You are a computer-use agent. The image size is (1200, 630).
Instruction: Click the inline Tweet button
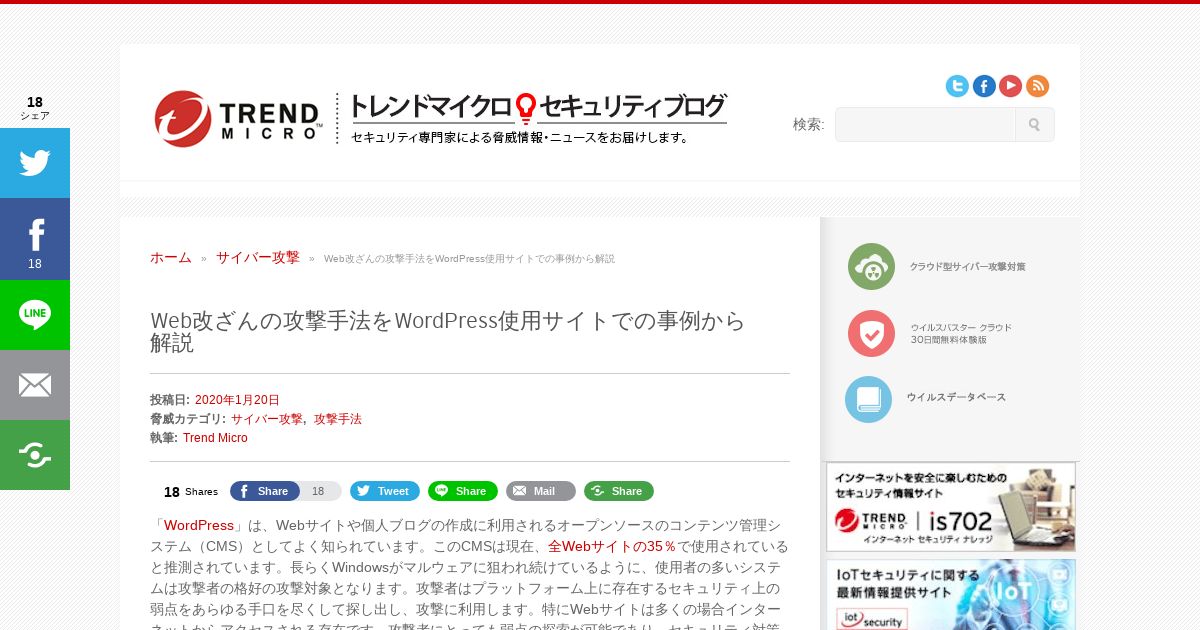point(384,491)
